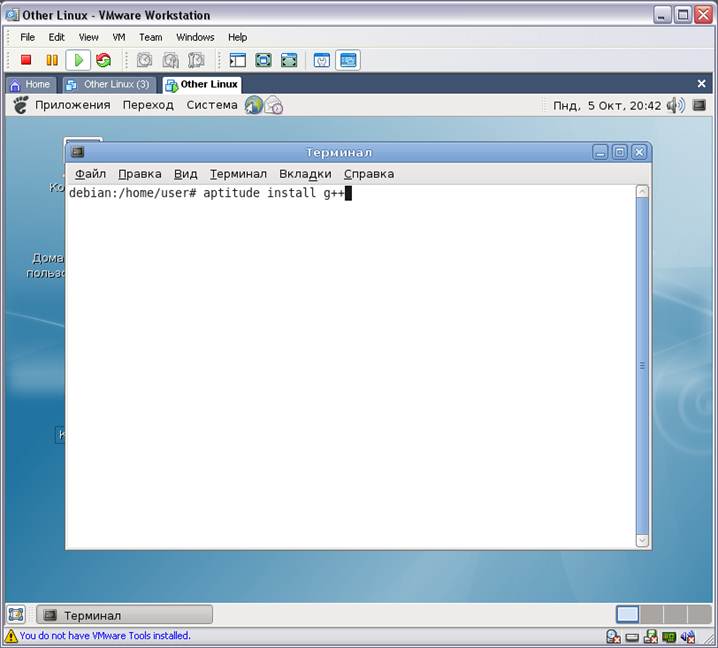Viewport: 718px width, 648px height.
Task: Open the Переход menu
Action: coord(148,105)
